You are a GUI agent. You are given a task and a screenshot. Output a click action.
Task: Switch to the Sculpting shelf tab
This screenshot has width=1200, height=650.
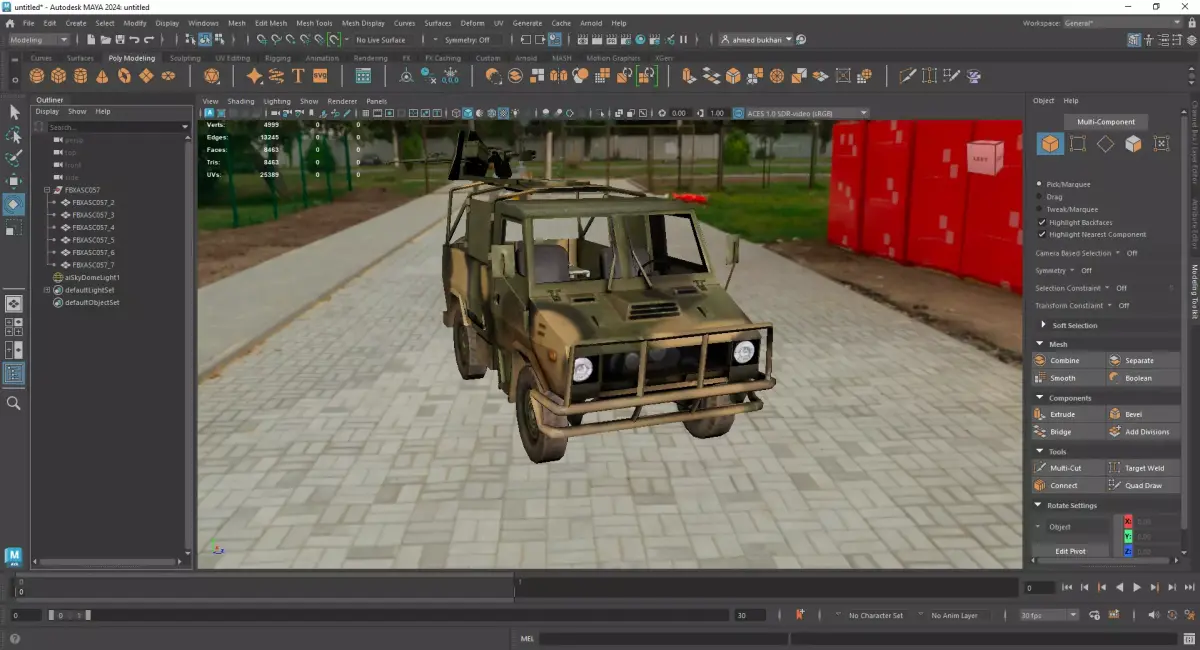[x=185, y=58]
